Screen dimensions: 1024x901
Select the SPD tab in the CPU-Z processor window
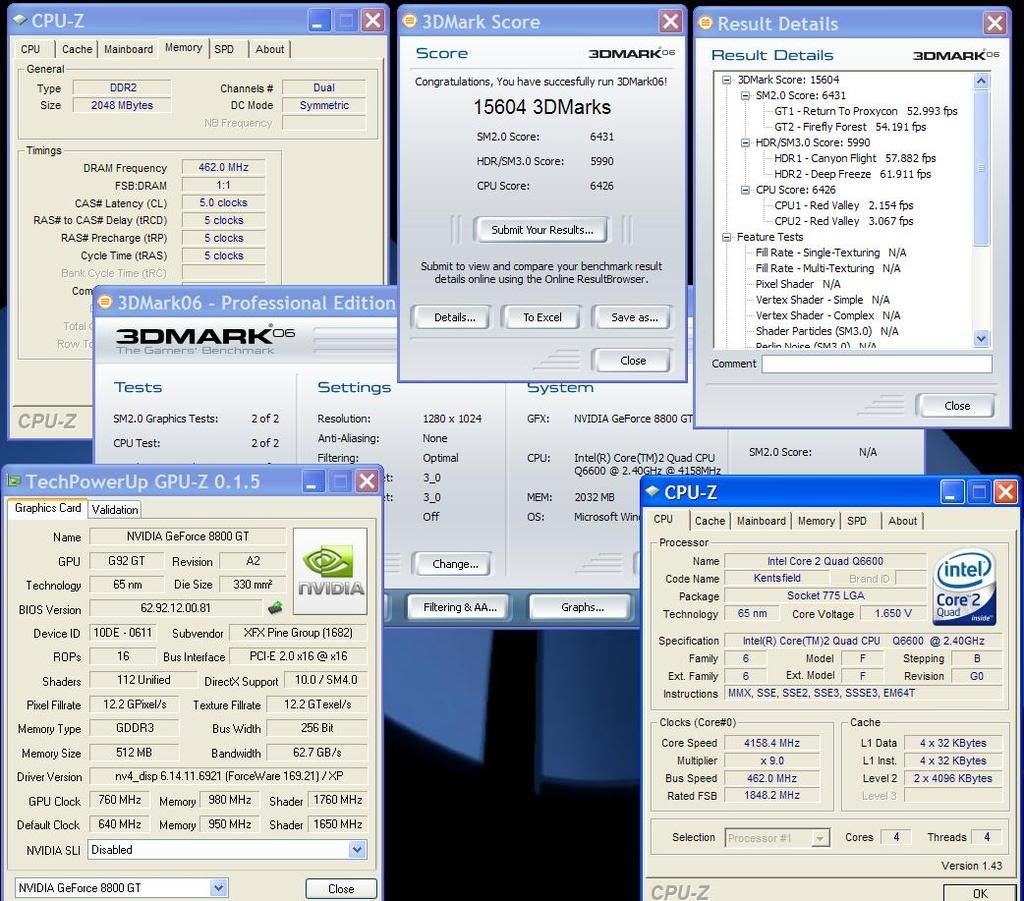[857, 520]
